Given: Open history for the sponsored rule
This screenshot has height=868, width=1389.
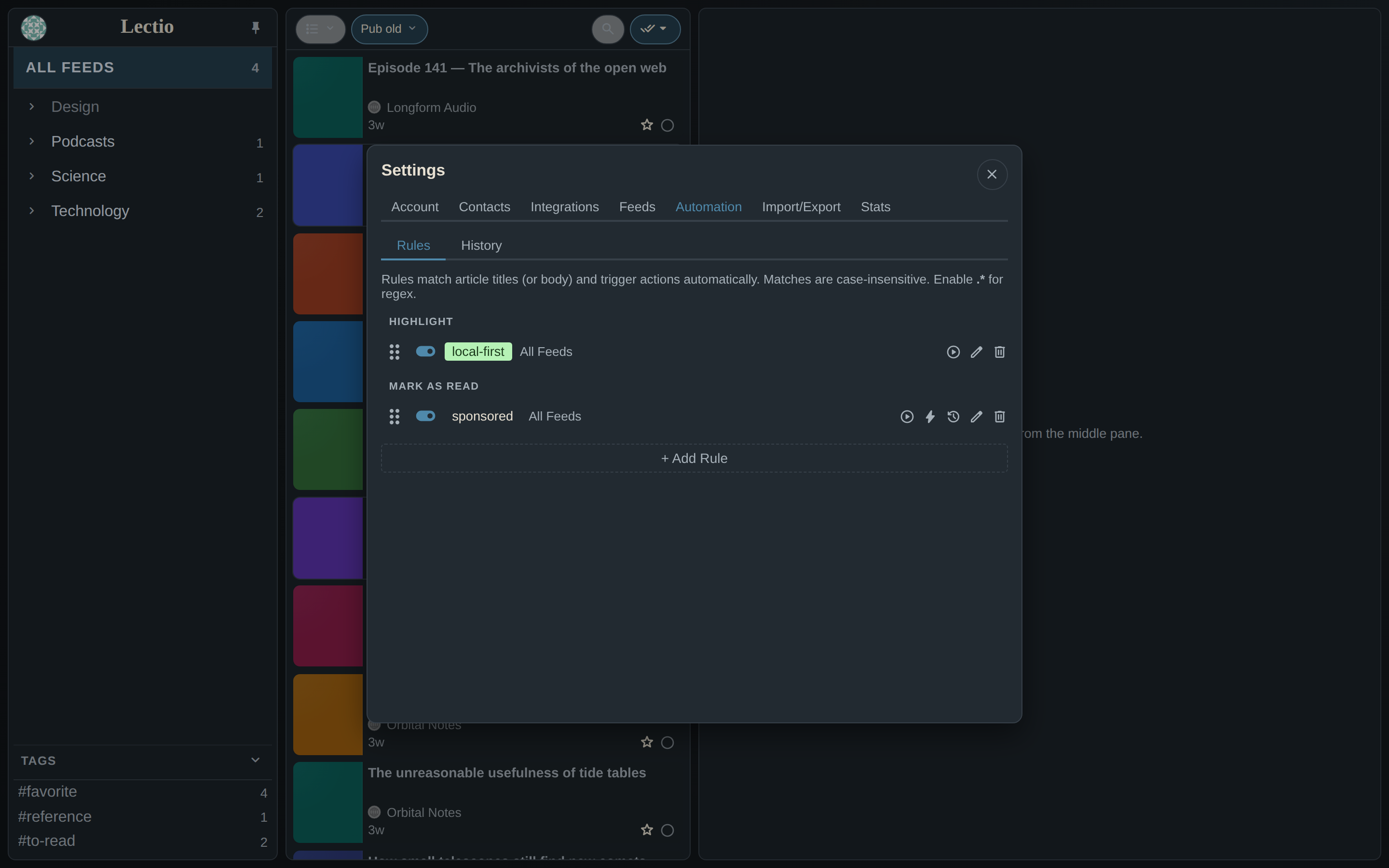Looking at the screenshot, I should tap(953, 417).
